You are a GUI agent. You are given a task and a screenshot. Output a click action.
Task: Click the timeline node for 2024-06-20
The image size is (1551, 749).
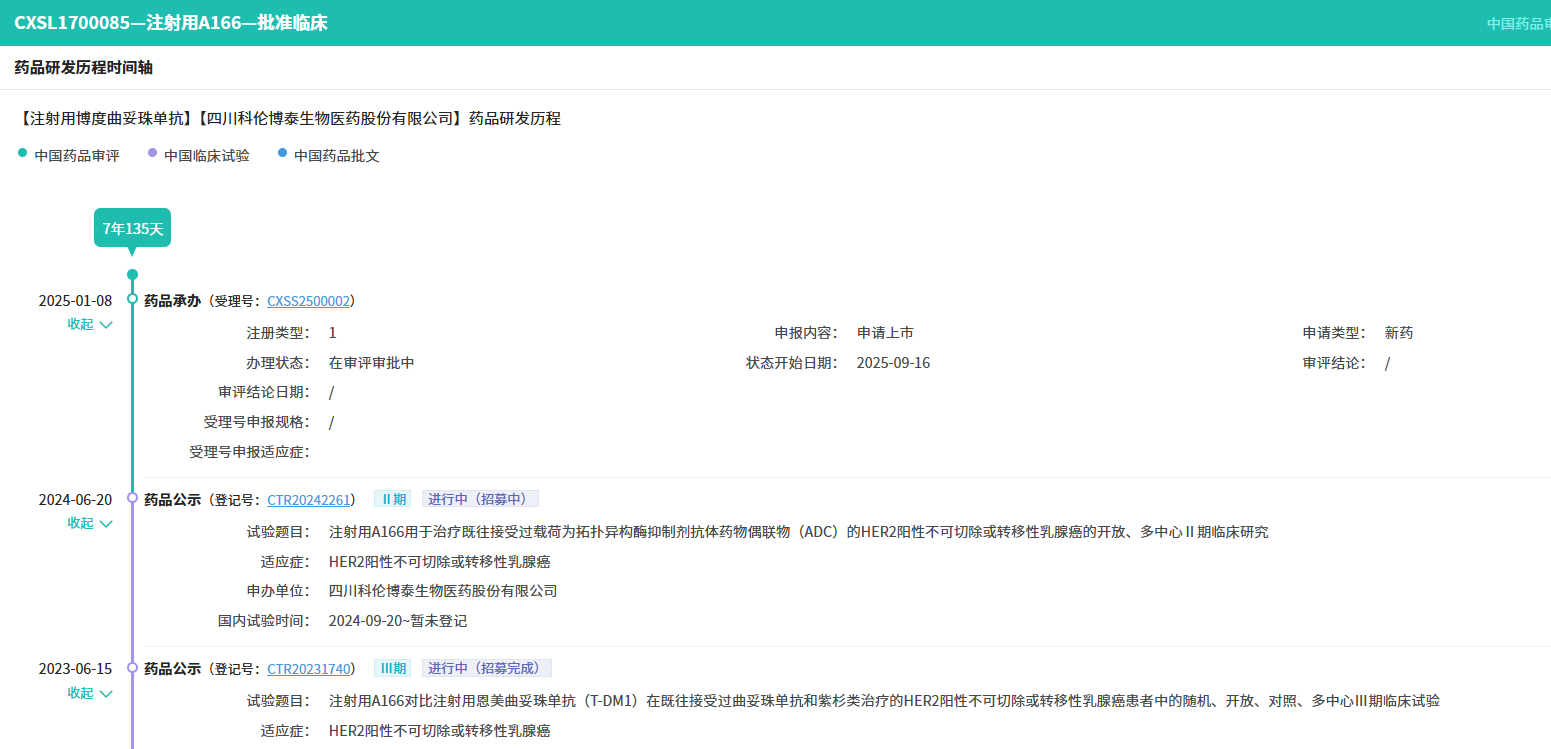point(132,498)
